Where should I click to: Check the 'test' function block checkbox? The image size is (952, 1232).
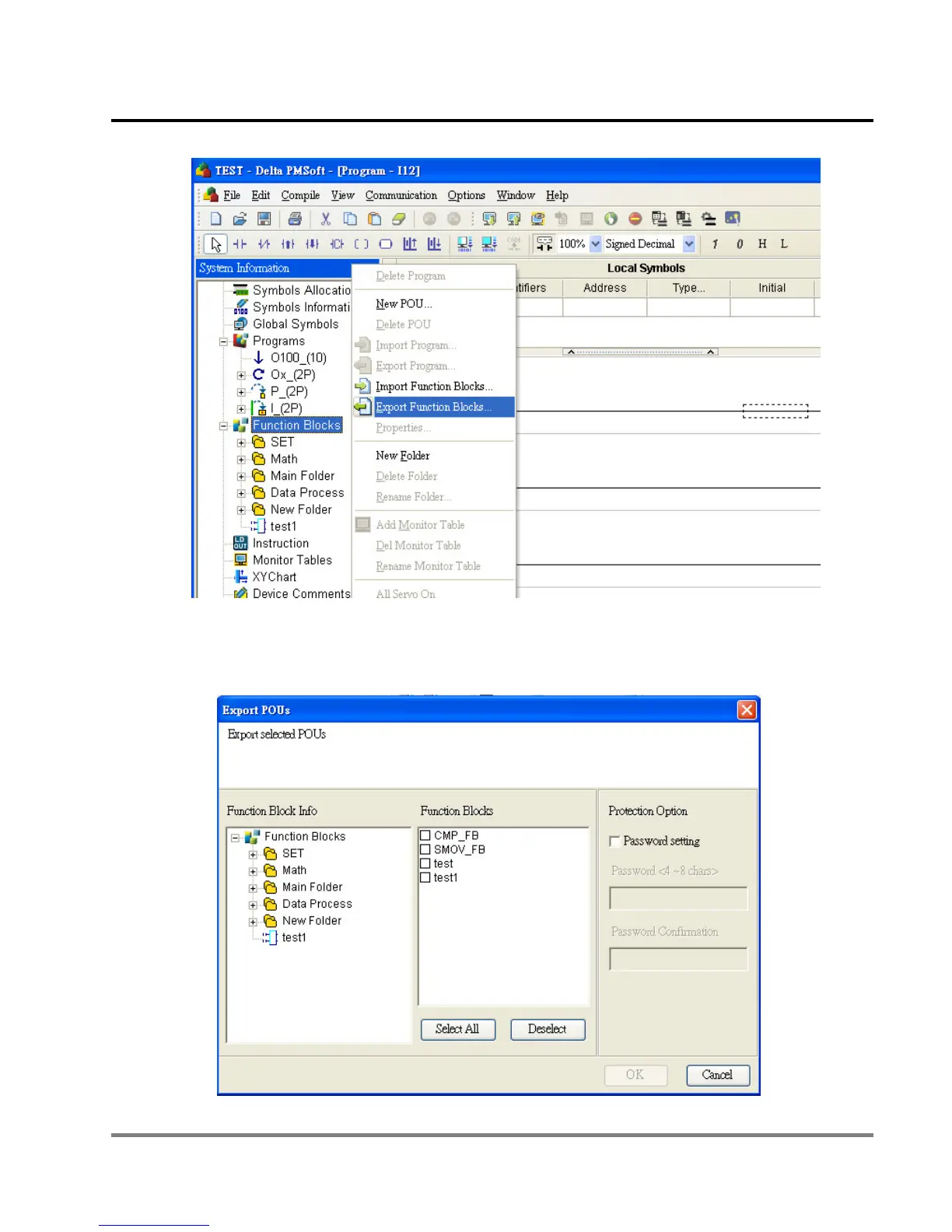point(425,863)
